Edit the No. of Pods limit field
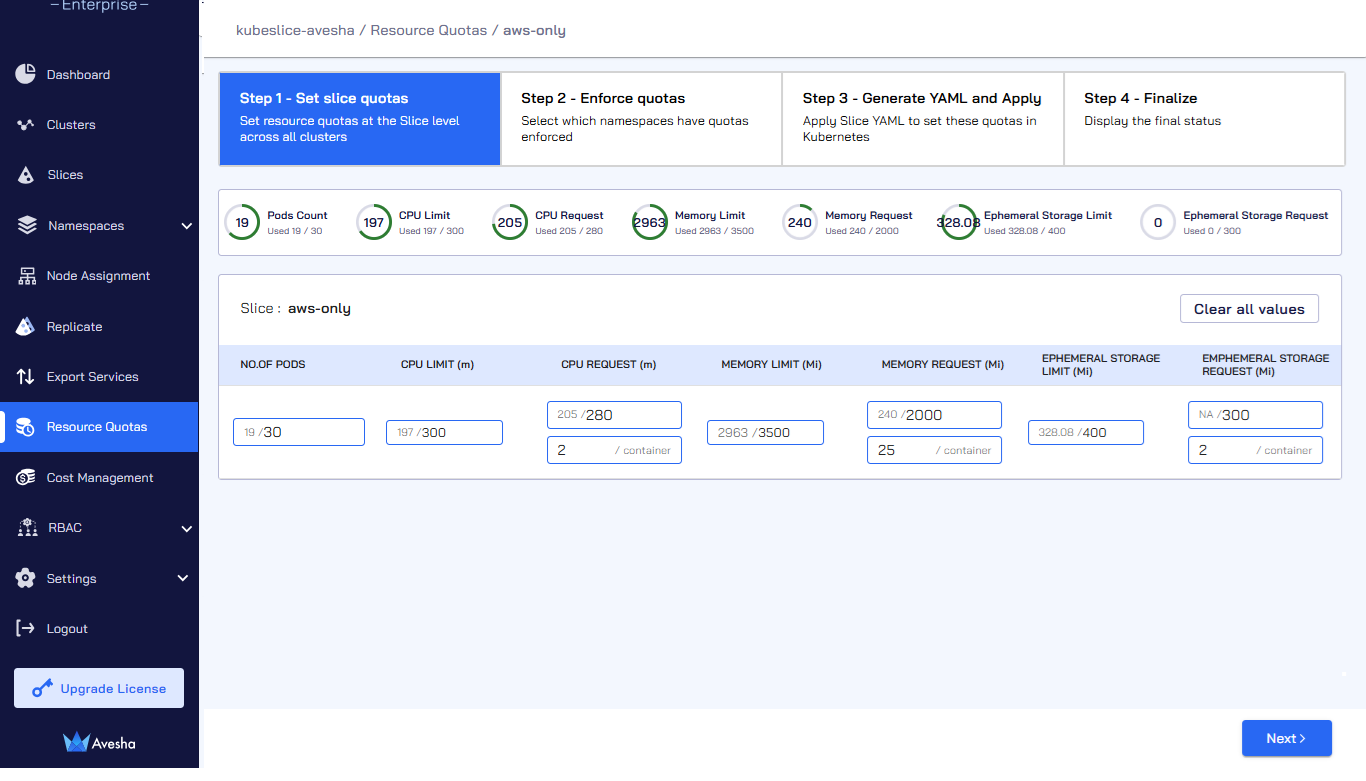Image resolution: width=1366 pixels, height=781 pixels. [x=299, y=432]
